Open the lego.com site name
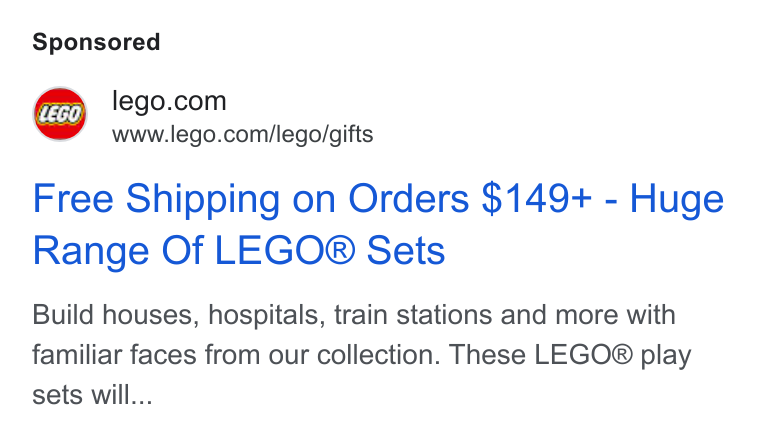Viewport: 760px width, 438px height. [169, 101]
